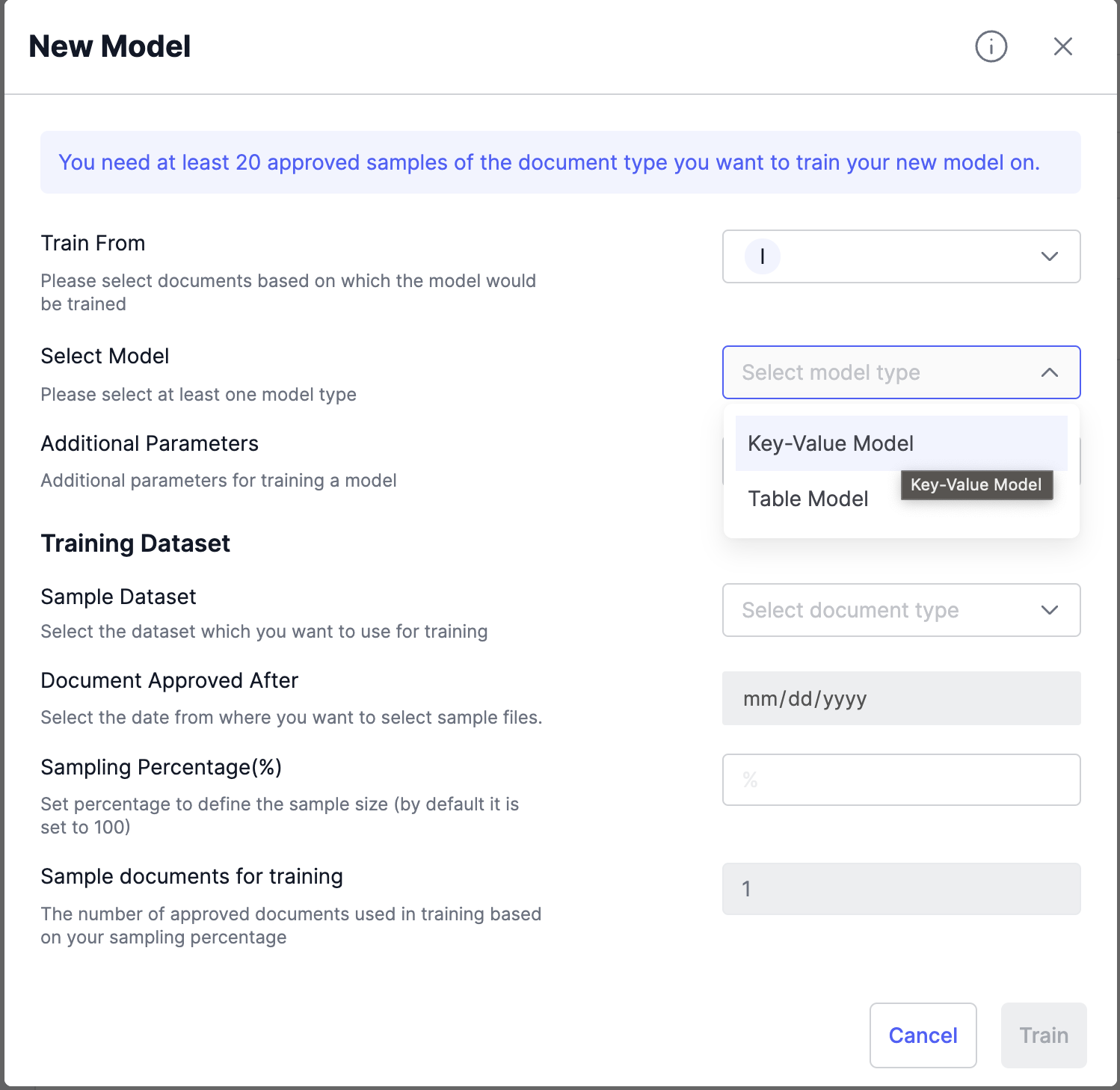The height and width of the screenshot is (1090, 1120).
Task: Click the Train button
Action: [x=1043, y=1035]
